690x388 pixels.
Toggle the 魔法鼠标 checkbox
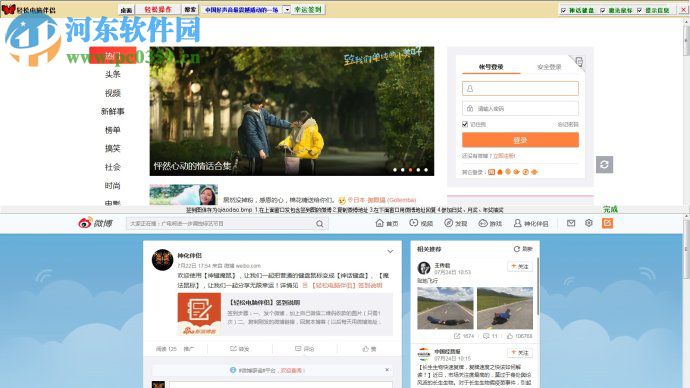(x=603, y=10)
